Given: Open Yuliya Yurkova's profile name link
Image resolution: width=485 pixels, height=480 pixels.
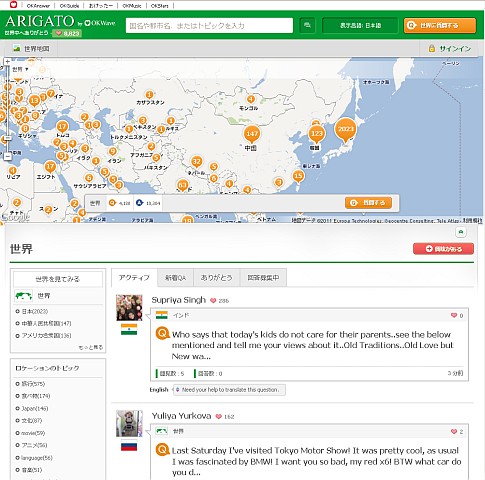Looking at the screenshot, I should [181, 416].
